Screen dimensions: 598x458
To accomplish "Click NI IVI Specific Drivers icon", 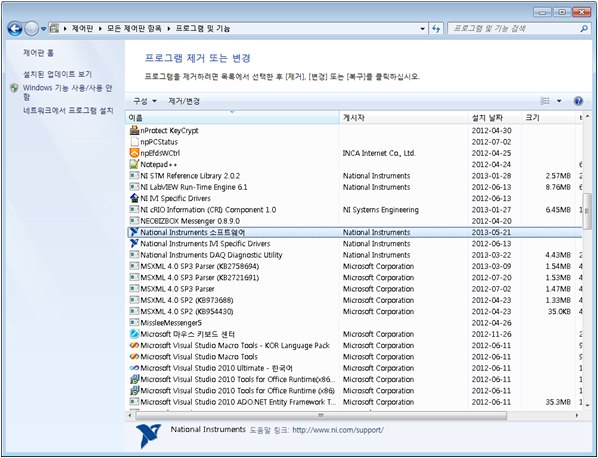I will click(x=134, y=198).
